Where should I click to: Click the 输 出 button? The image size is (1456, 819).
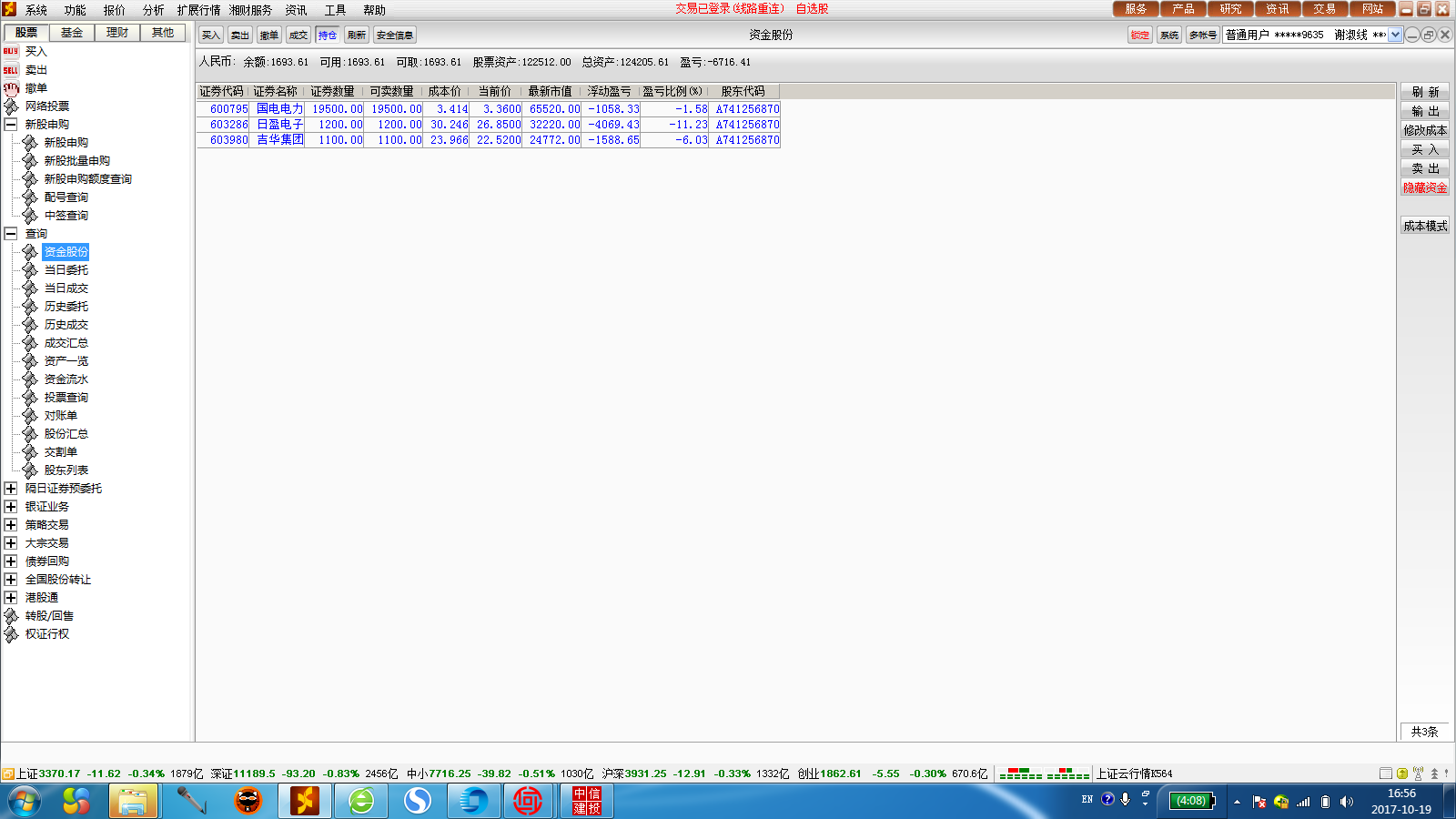[1425, 111]
